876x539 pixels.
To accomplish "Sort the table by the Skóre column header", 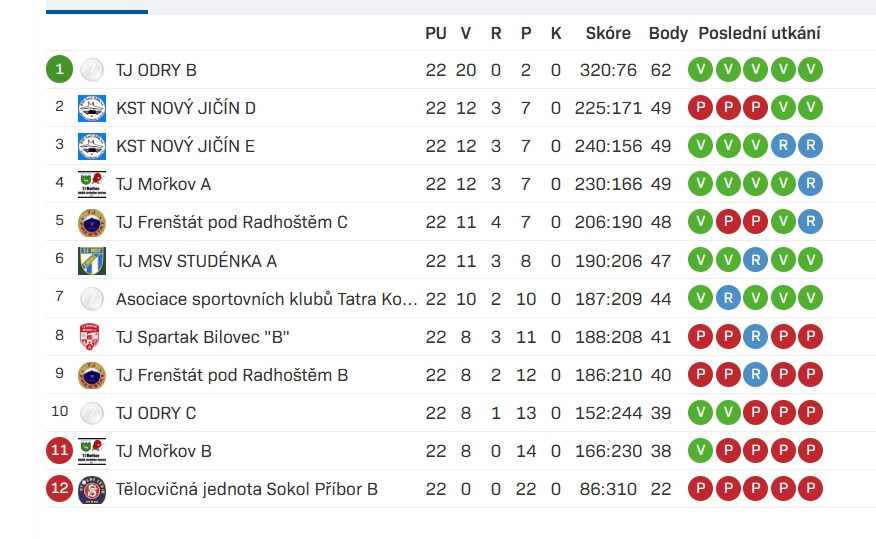I will (608, 34).
